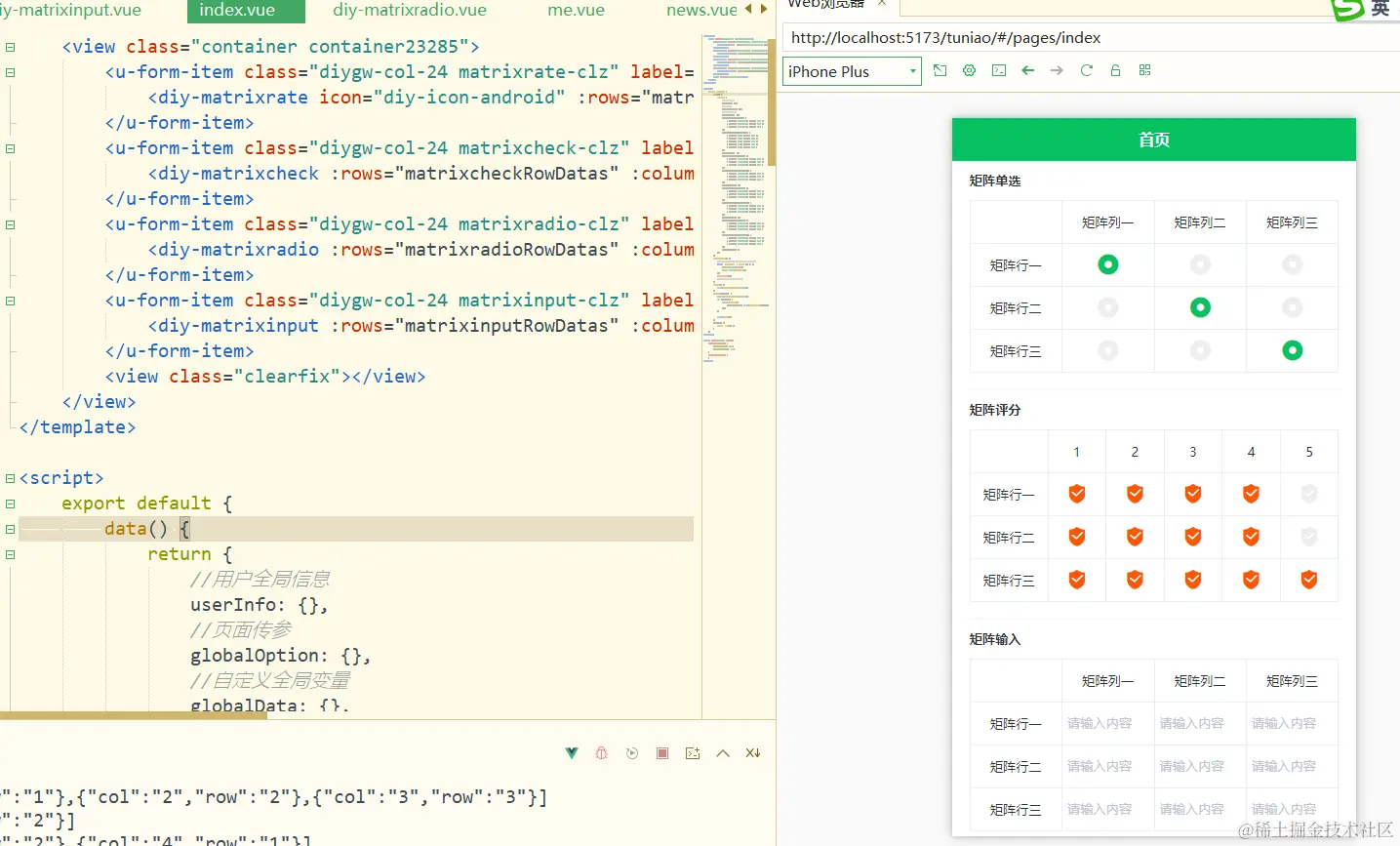This screenshot has height=846, width=1400.
Task: Select 矩阵列二 radio for 矩阵行一
Action: point(1200,264)
